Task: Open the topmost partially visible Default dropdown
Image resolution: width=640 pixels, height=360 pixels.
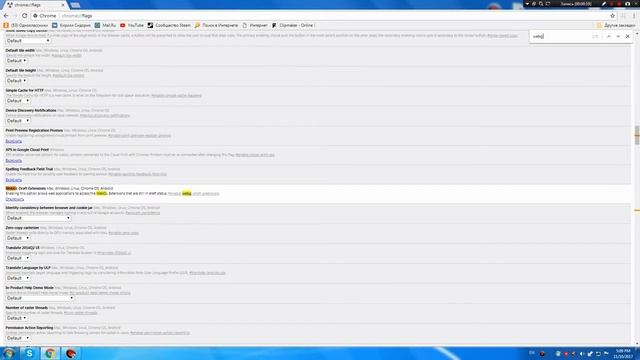Action: click(28, 41)
